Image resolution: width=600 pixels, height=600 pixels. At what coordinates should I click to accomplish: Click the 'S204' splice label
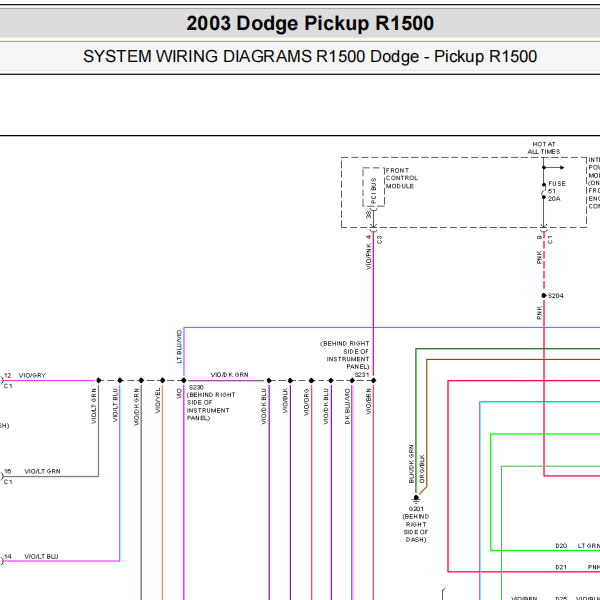556,296
